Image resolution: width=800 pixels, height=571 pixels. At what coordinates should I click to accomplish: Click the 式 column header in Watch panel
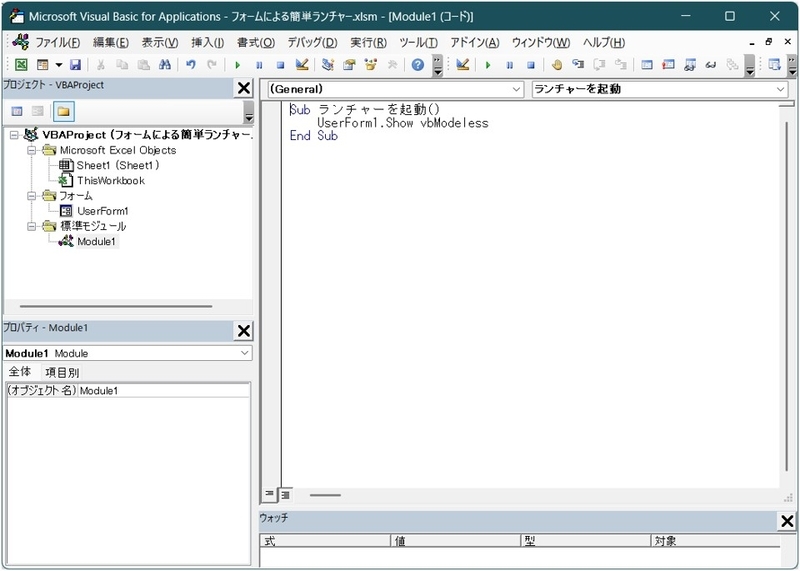point(324,541)
